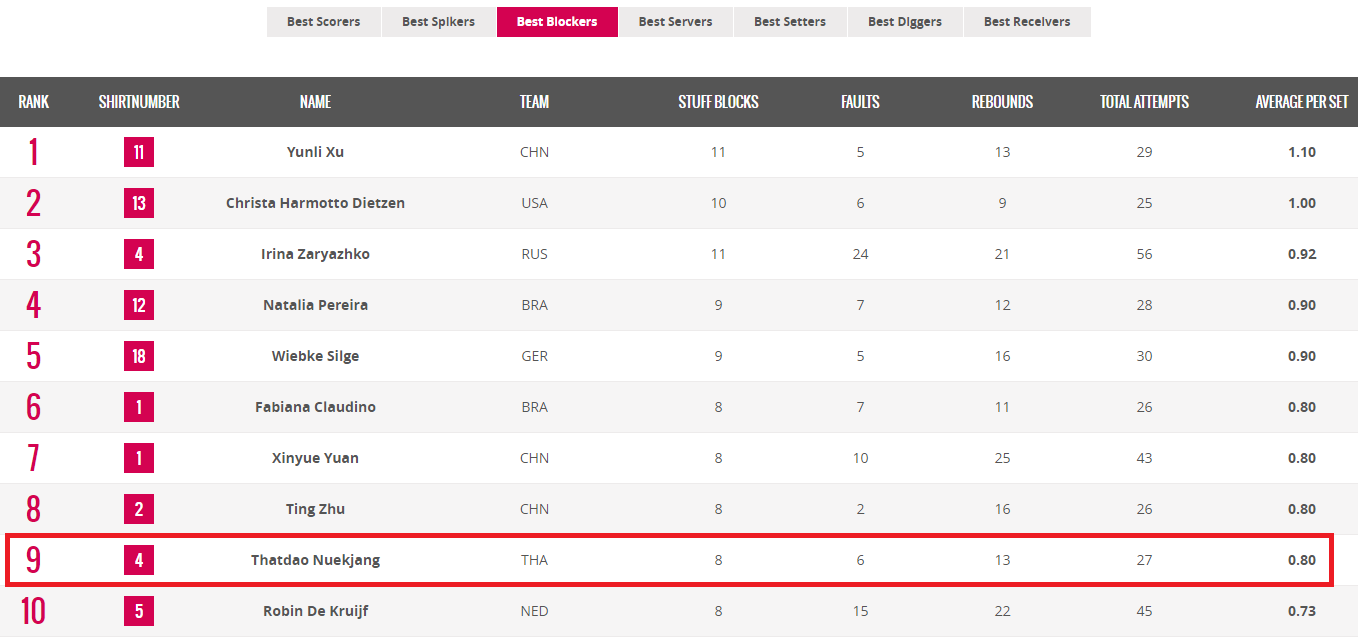Click the AVERAGE PER SET header
The height and width of the screenshot is (637, 1358).
point(1302,102)
